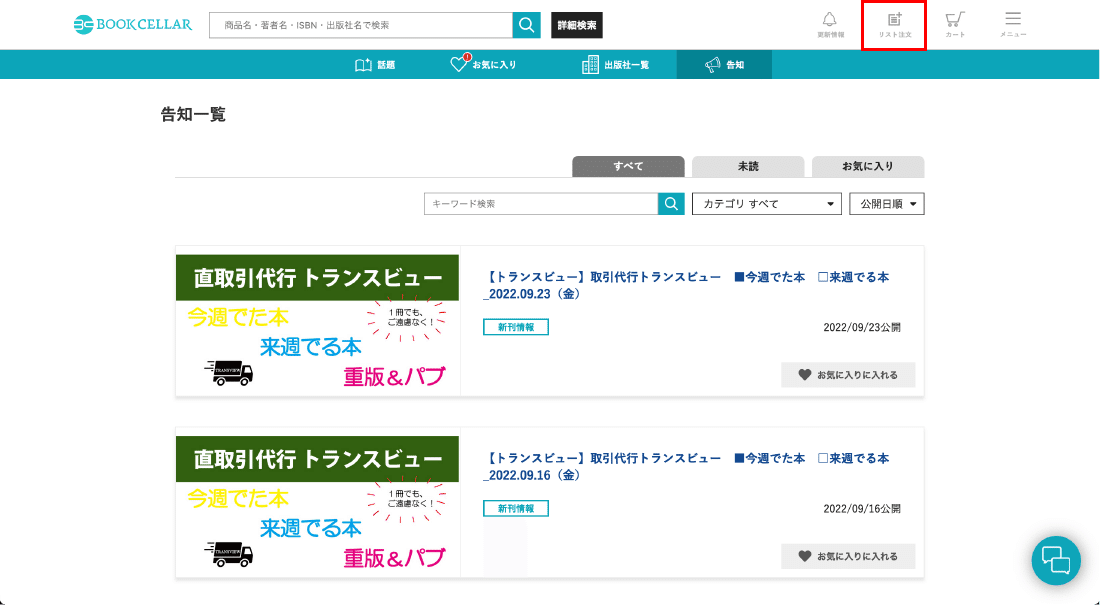Click the search magnifier in the top bar

tap(526, 24)
